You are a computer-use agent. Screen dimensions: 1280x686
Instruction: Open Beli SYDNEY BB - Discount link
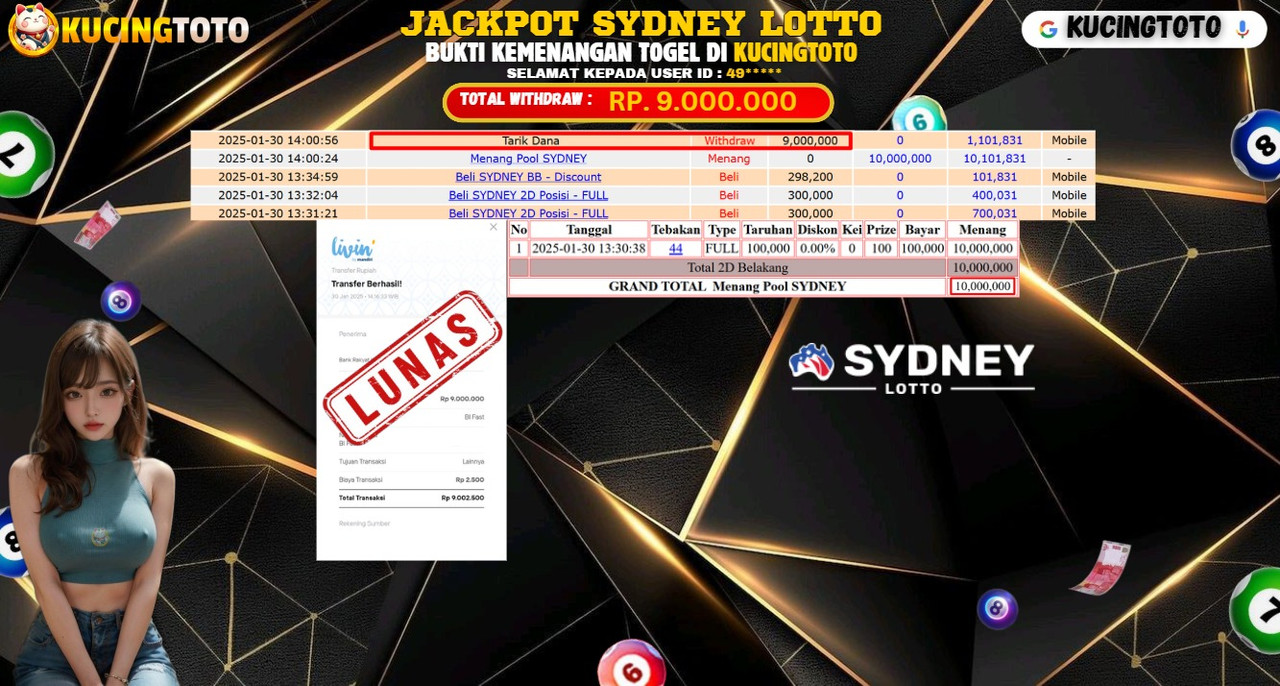pos(528,177)
